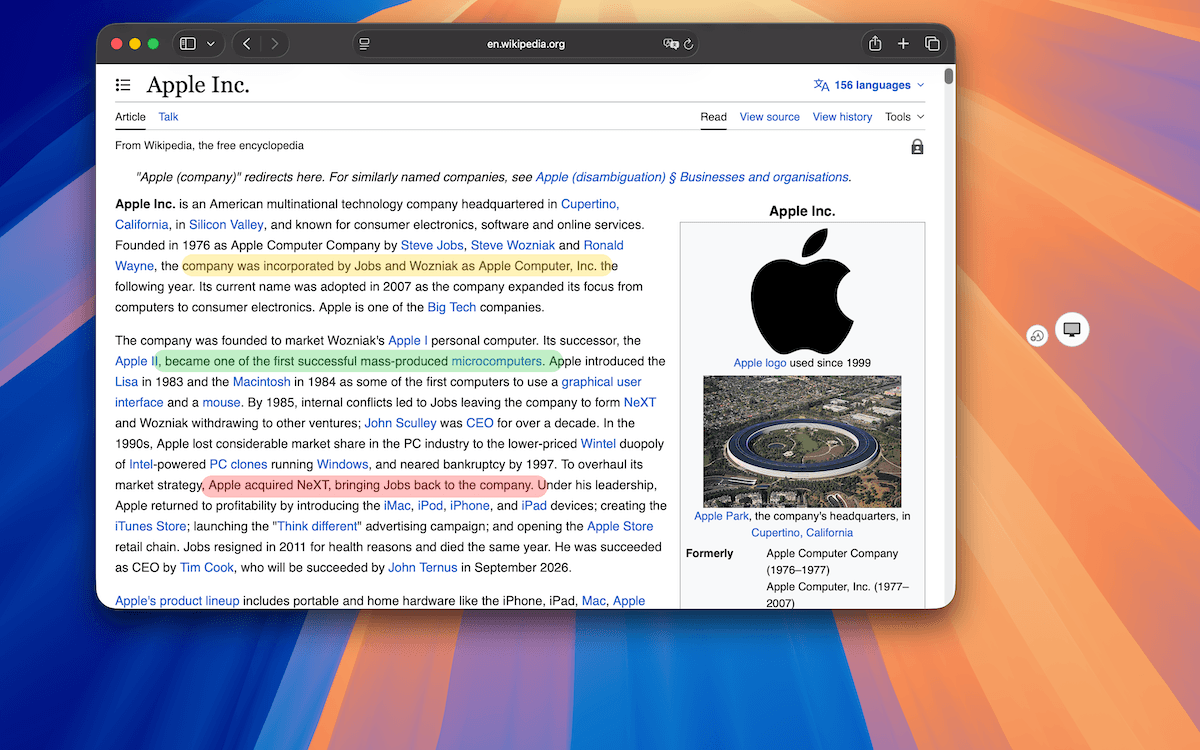
Task: Open the NeXT link
Action: [x=640, y=402]
